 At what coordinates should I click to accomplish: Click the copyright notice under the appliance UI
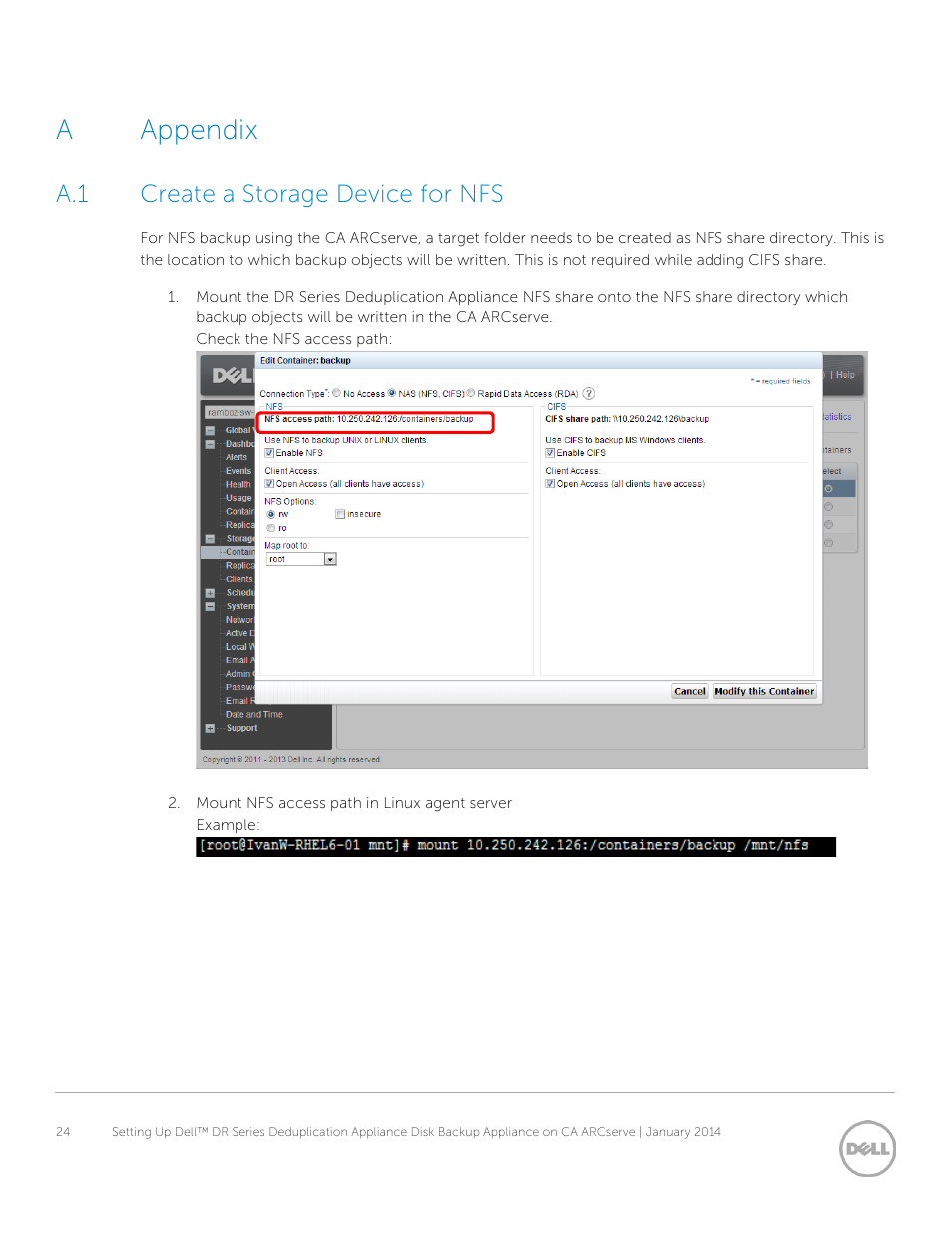click(291, 759)
